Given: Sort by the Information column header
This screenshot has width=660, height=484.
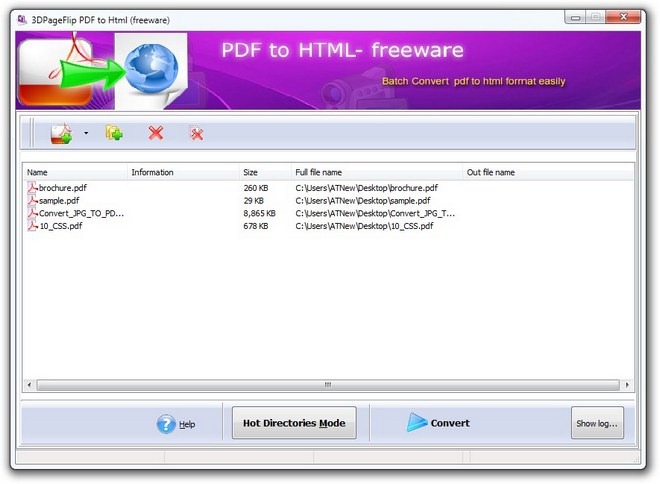Looking at the screenshot, I should click(x=183, y=172).
